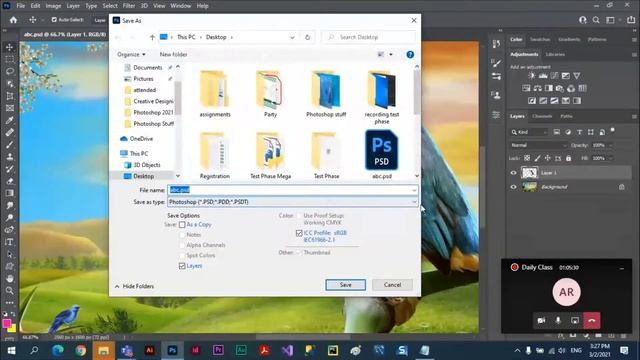Screen dimensions: 640x360
Task: Select the Eyedropper tool
Action: point(9,120)
